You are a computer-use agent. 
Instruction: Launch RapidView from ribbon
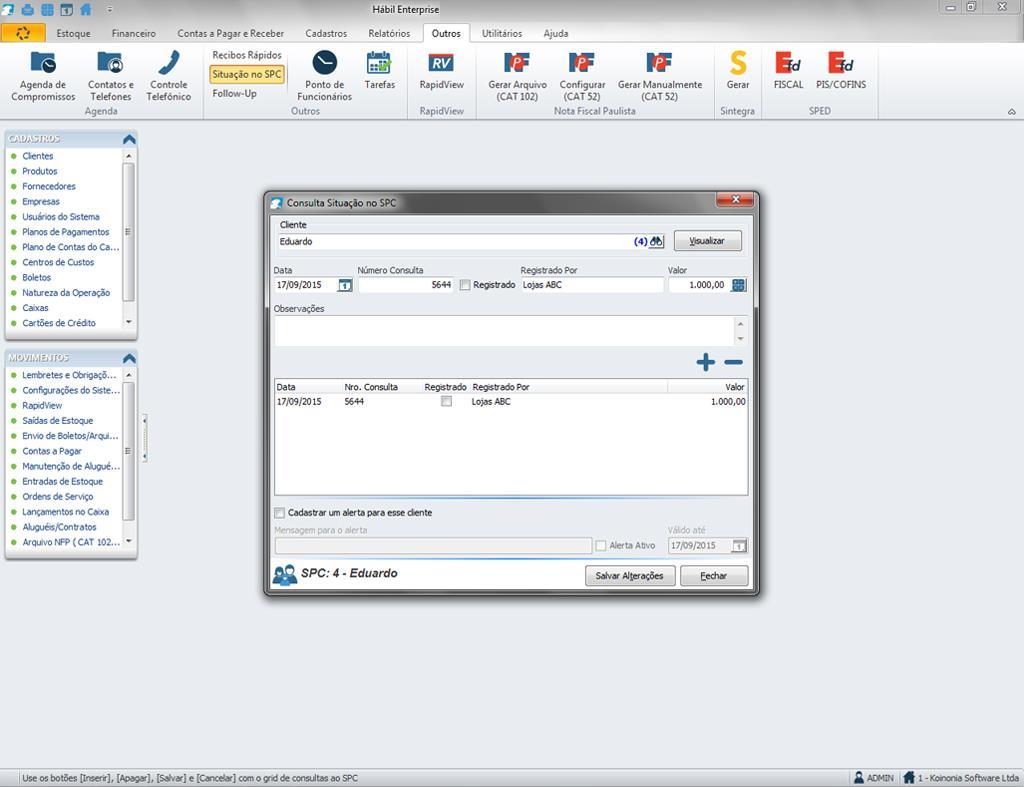pyautogui.click(x=441, y=71)
